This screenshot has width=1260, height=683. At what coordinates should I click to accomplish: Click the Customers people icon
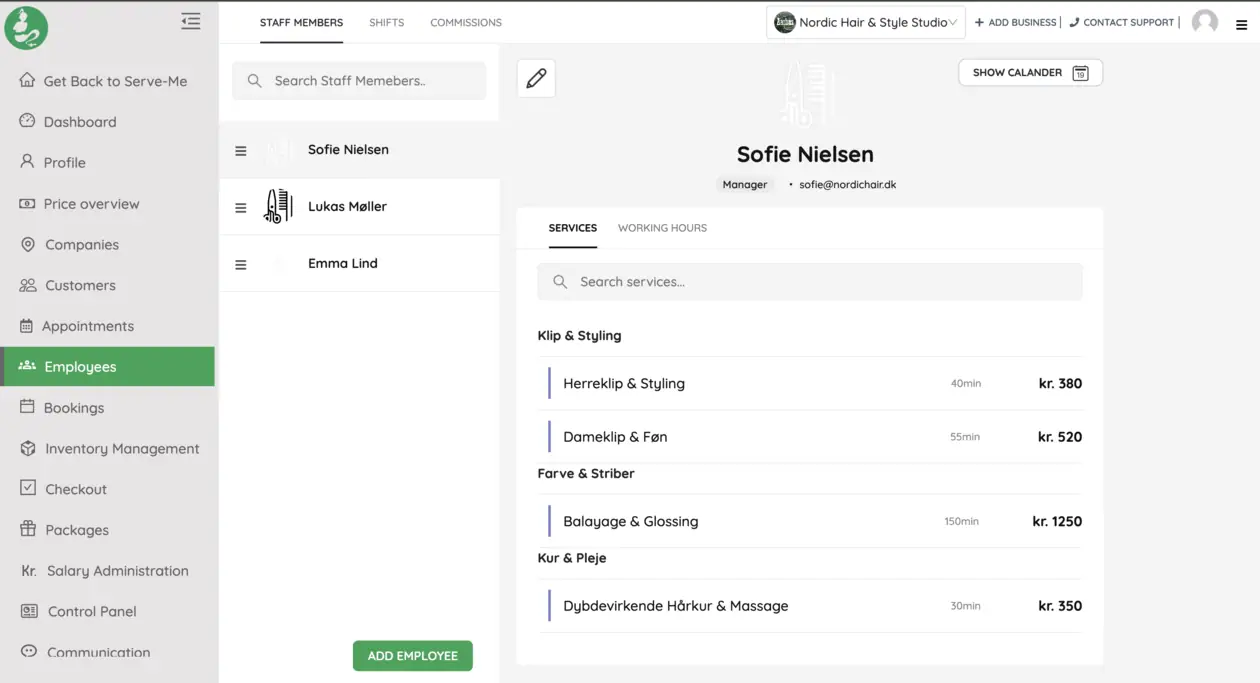(28, 285)
